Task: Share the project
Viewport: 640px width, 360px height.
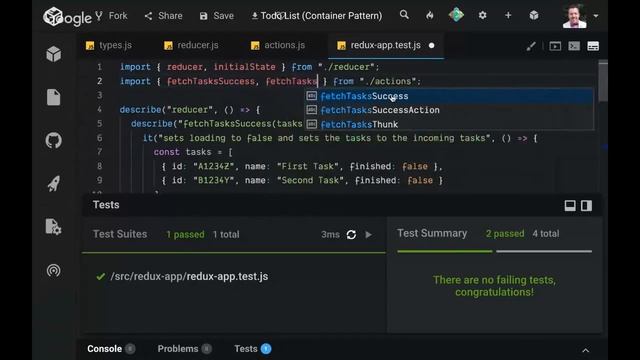Action: coord(163,16)
